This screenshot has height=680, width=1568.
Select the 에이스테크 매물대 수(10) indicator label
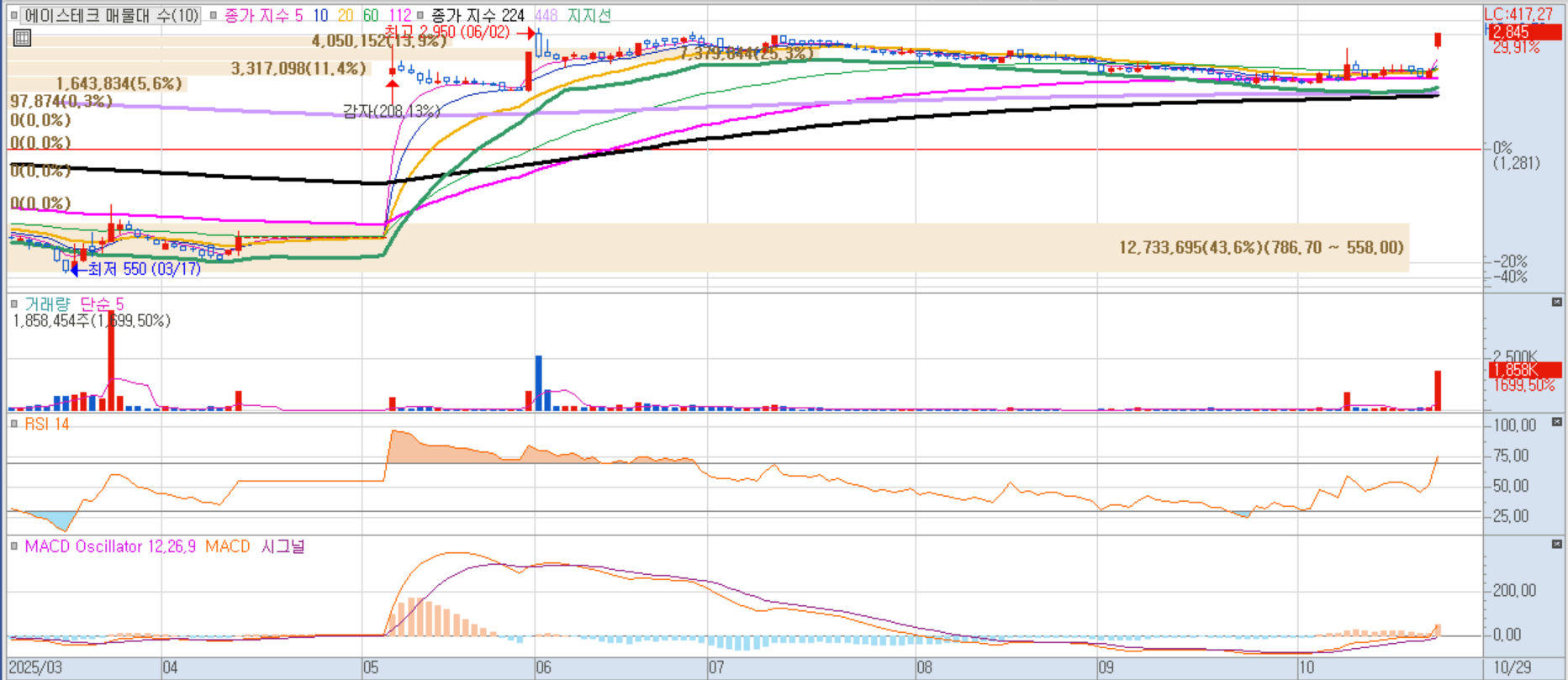pyautogui.click(x=112, y=16)
